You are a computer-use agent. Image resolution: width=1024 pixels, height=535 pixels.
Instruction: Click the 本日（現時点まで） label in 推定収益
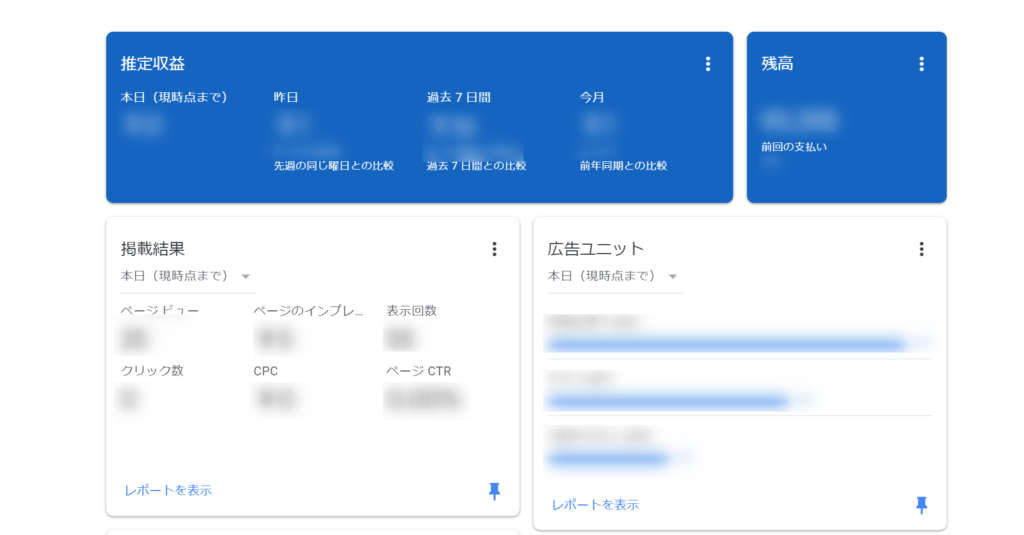[x=174, y=97]
